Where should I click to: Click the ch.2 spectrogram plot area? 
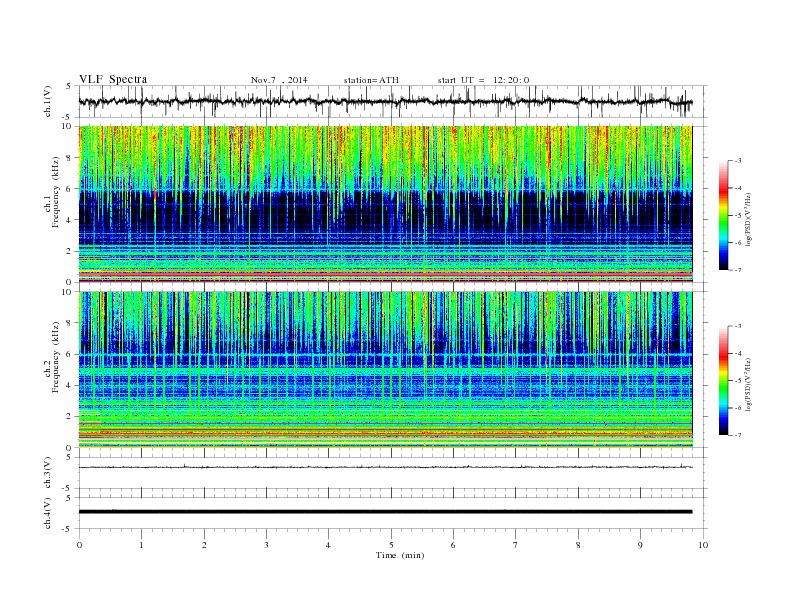386,370
